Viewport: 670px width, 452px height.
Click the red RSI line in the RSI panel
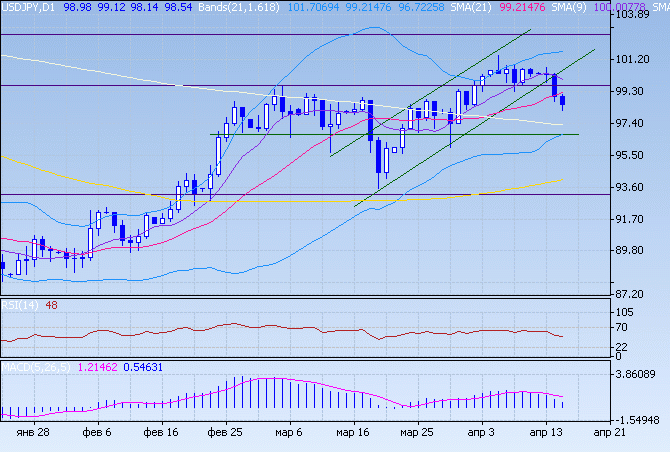point(300,331)
